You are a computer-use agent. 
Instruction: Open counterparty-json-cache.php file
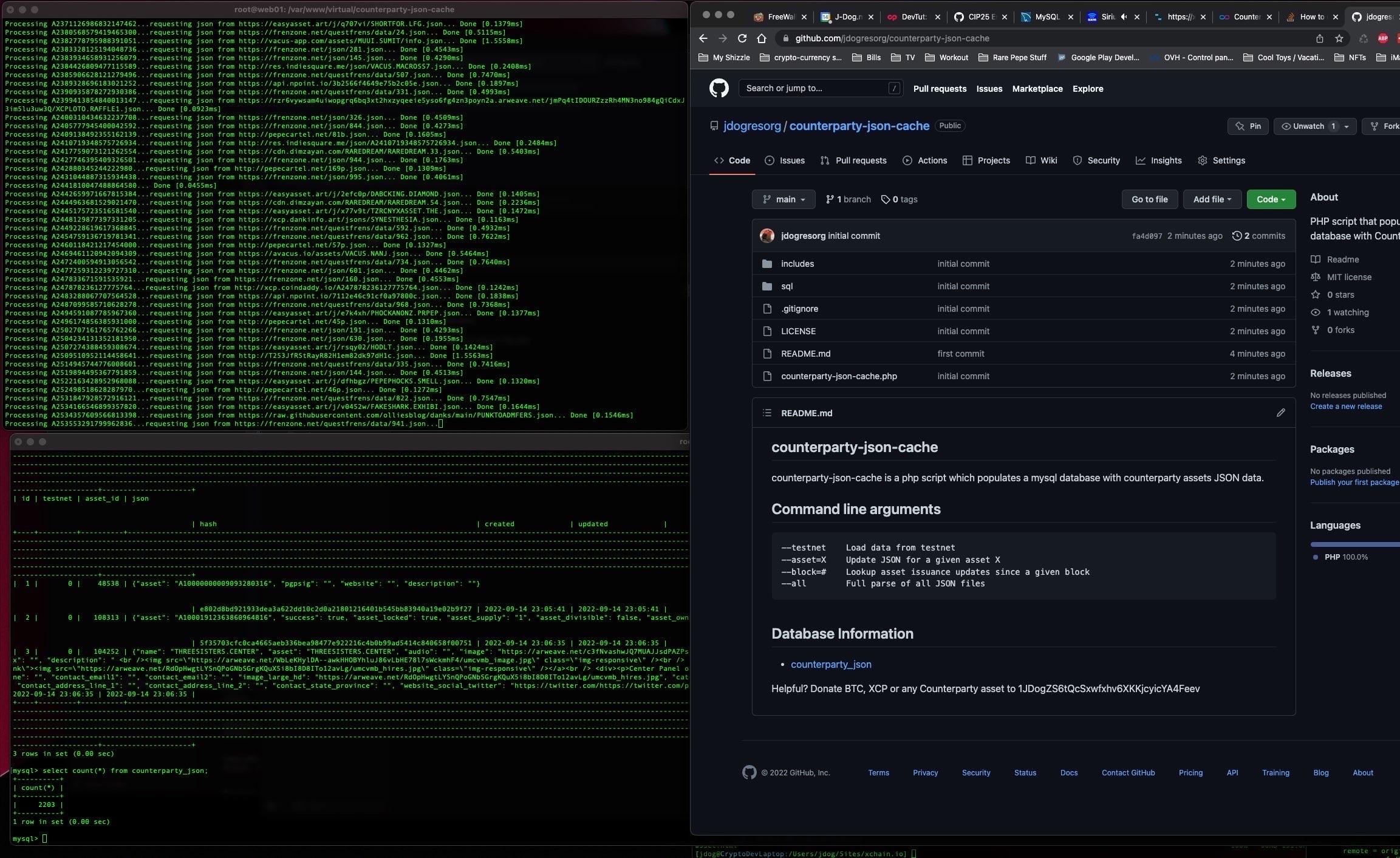point(839,376)
